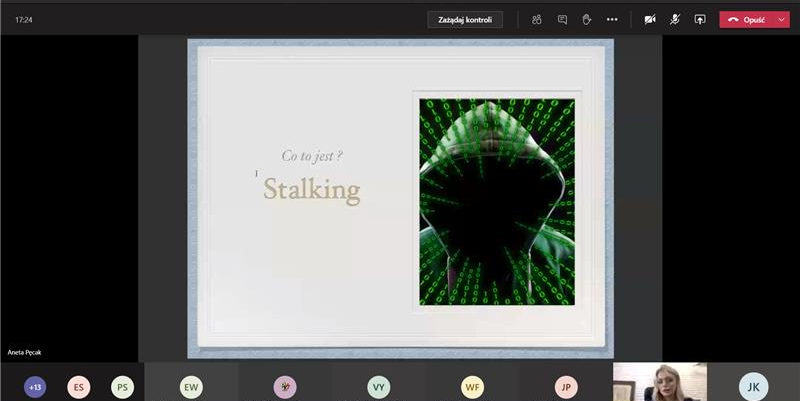Select the JP participant tile
The width and height of the screenshot is (800, 401).
(x=566, y=382)
